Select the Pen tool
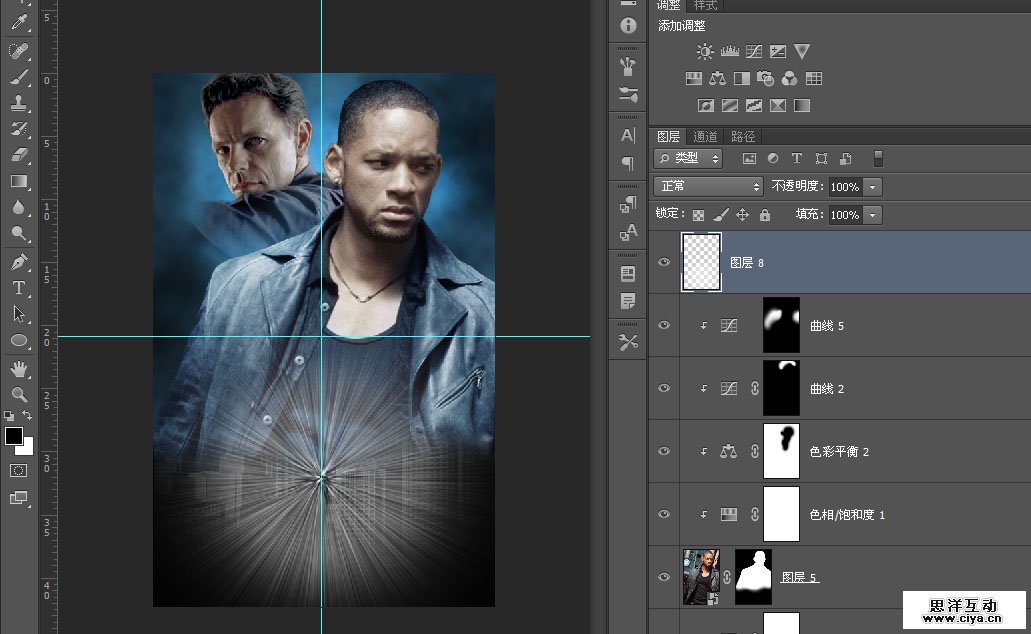Screen dimensions: 1031x634 (19, 261)
